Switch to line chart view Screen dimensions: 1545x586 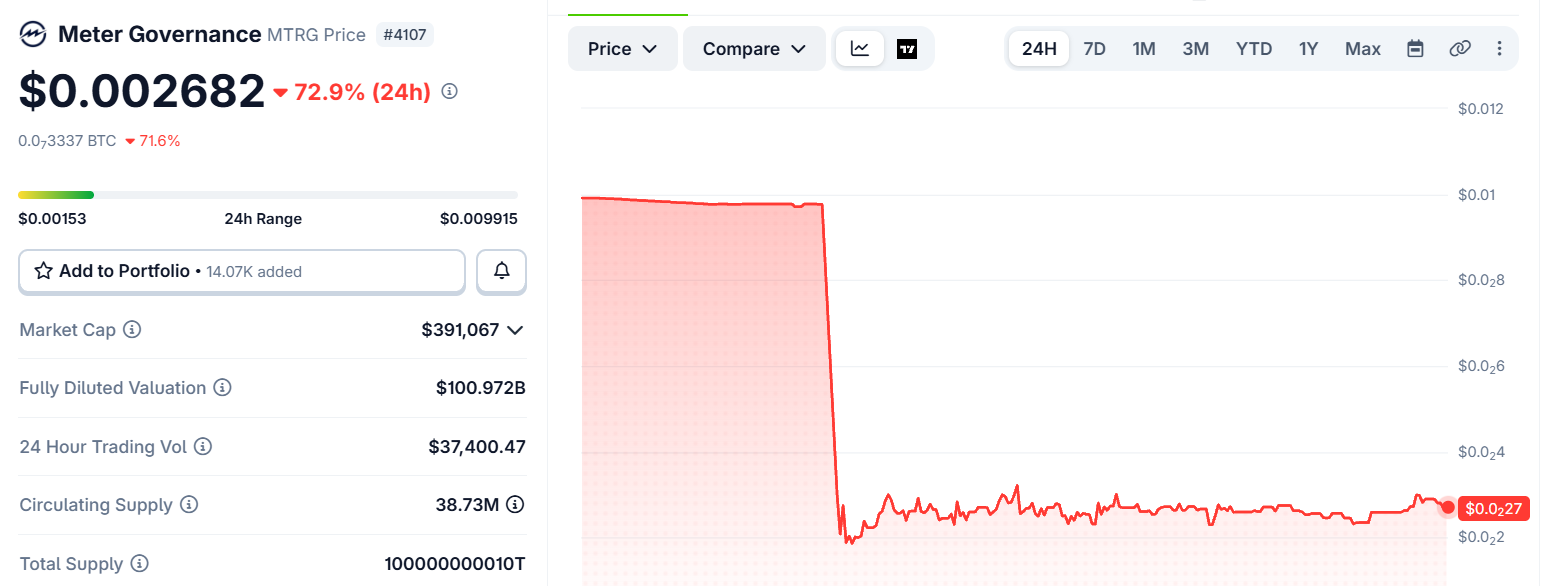point(860,49)
